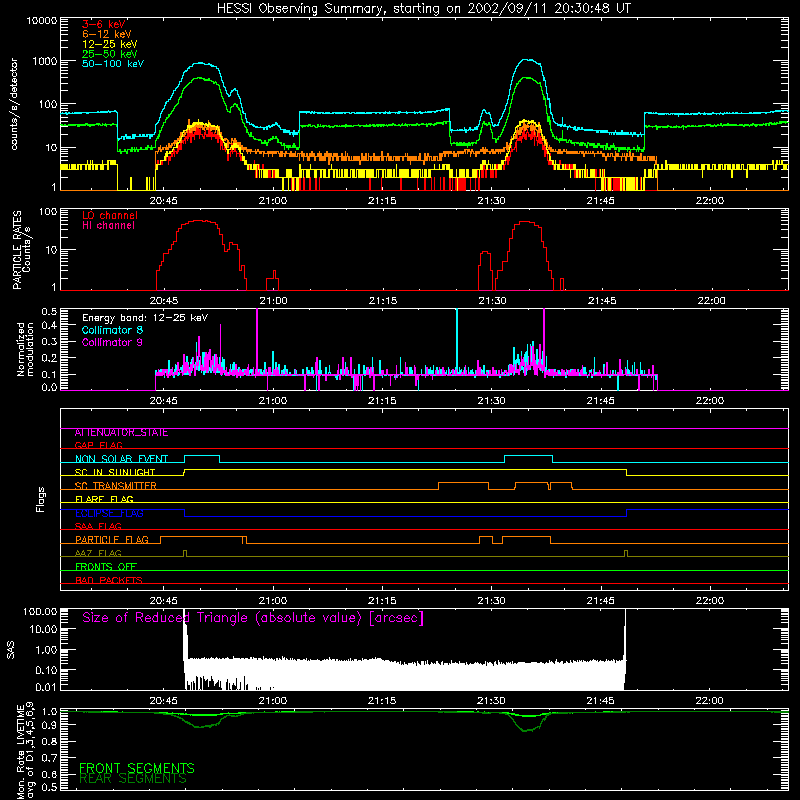The height and width of the screenshot is (800, 800).
Task: Click the '21:30' time label under the flags panel
Action: coord(491,601)
